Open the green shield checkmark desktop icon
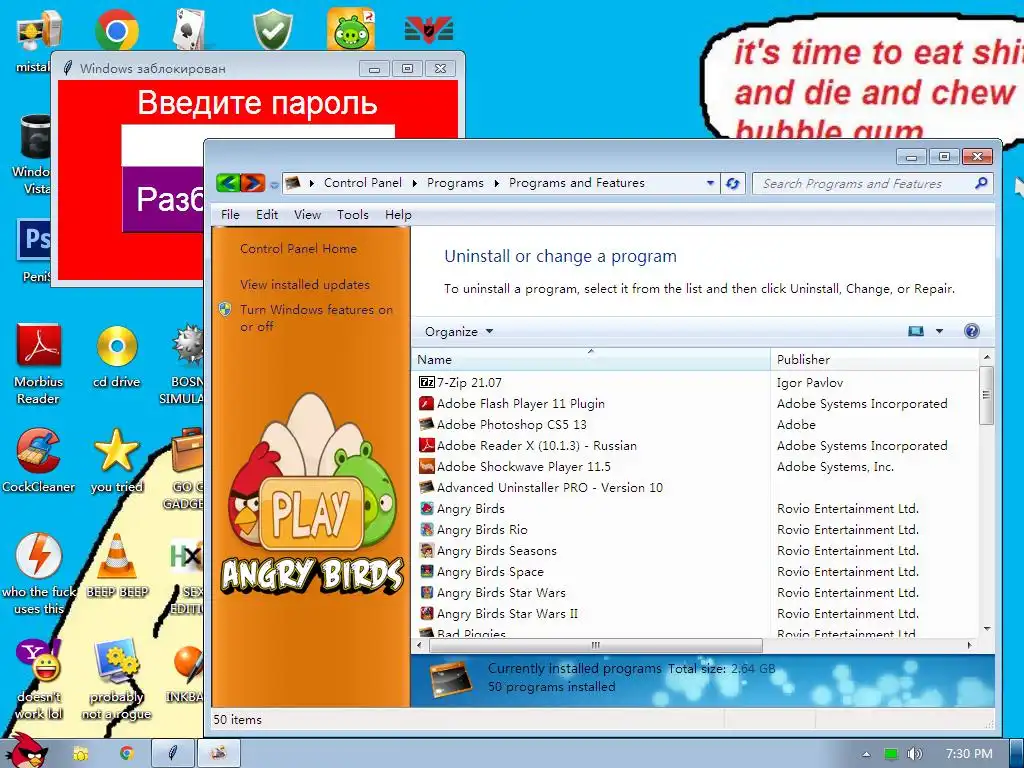Image resolution: width=1024 pixels, height=768 pixels. pyautogui.click(x=272, y=30)
